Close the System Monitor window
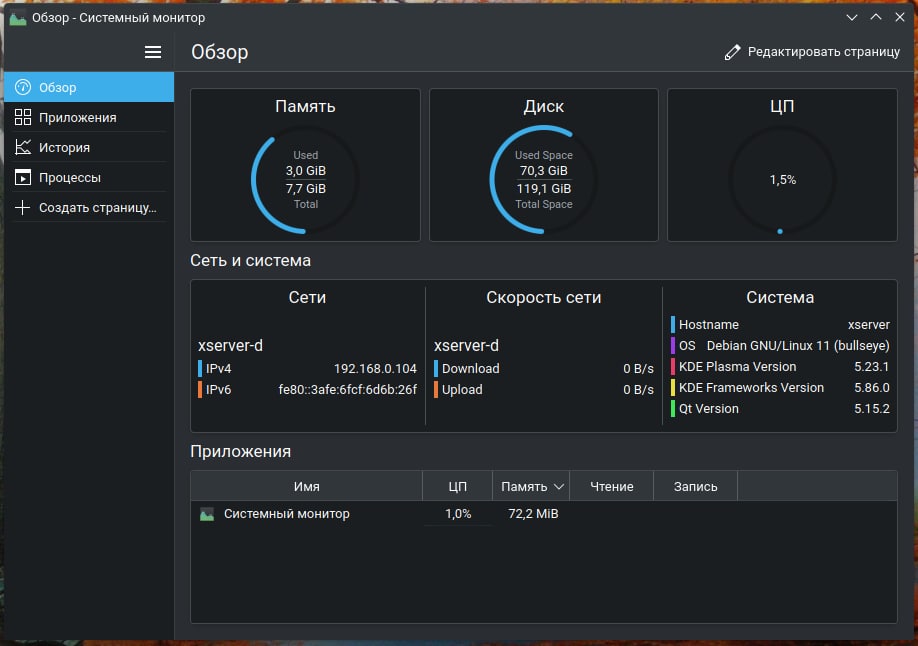The width and height of the screenshot is (918, 646). pos(900,18)
